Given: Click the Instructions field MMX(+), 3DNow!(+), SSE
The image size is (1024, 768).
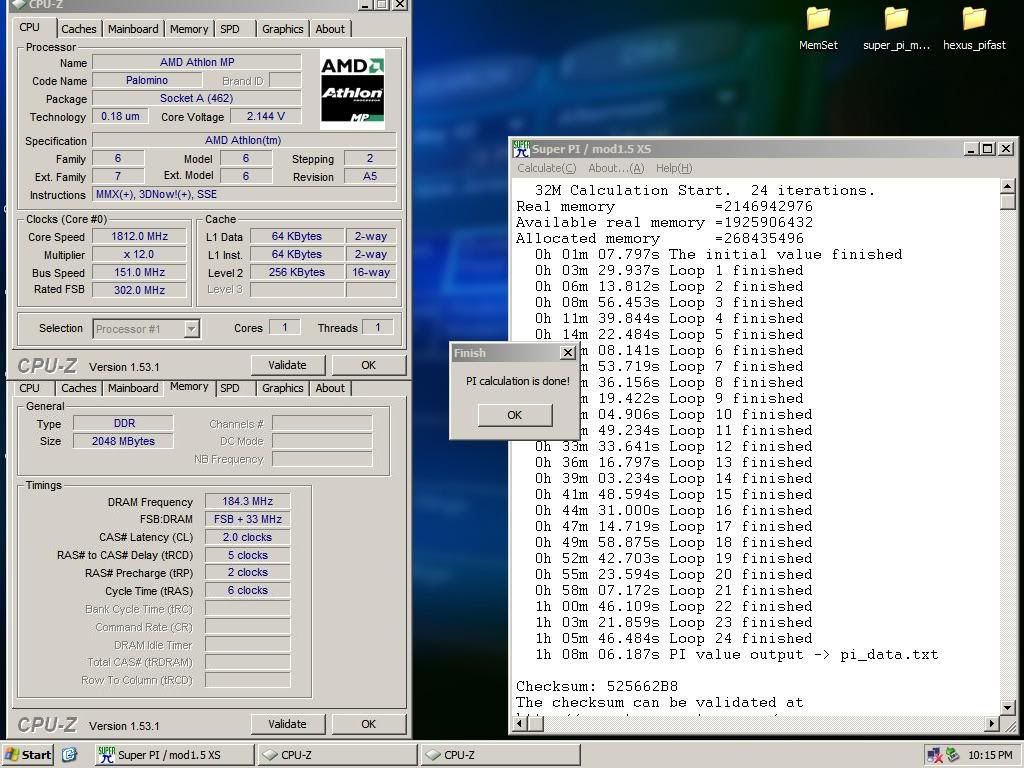Looking at the screenshot, I should [x=244, y=194].
